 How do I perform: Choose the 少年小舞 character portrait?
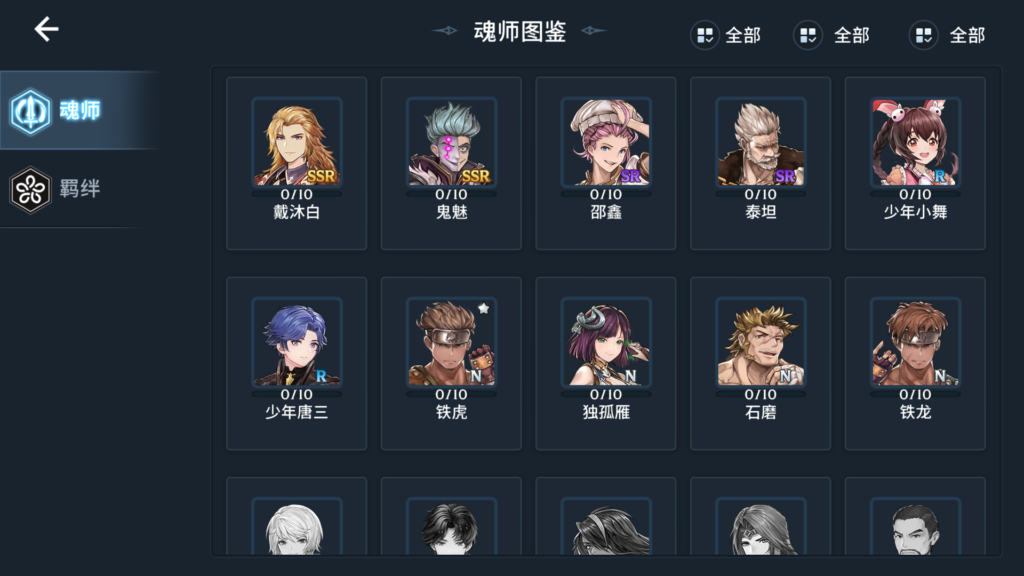(x=915, y=142)
